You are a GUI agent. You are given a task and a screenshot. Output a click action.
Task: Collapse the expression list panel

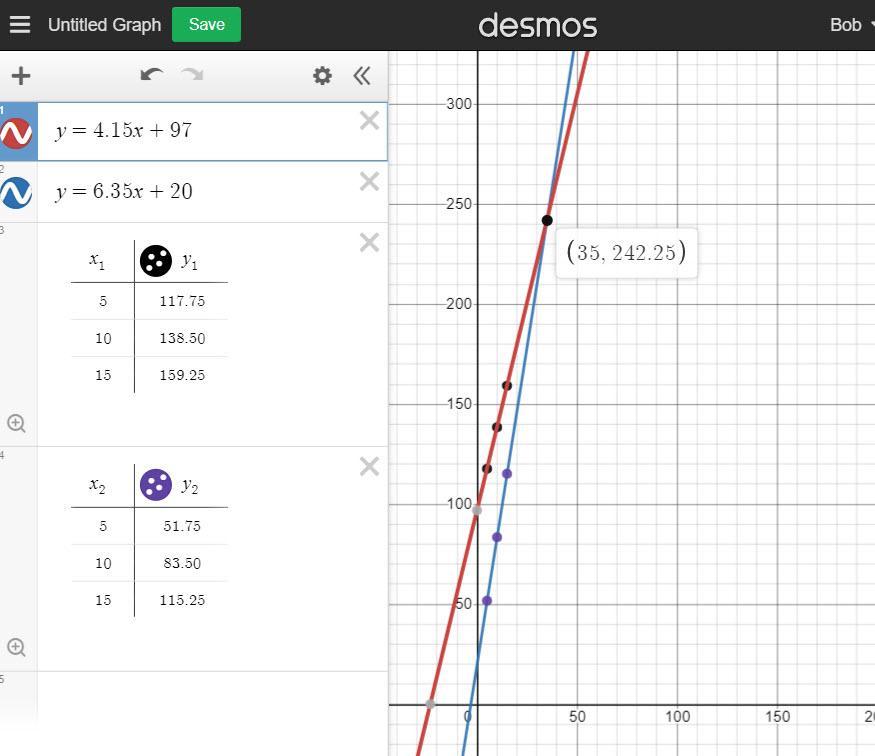point(362,75)
